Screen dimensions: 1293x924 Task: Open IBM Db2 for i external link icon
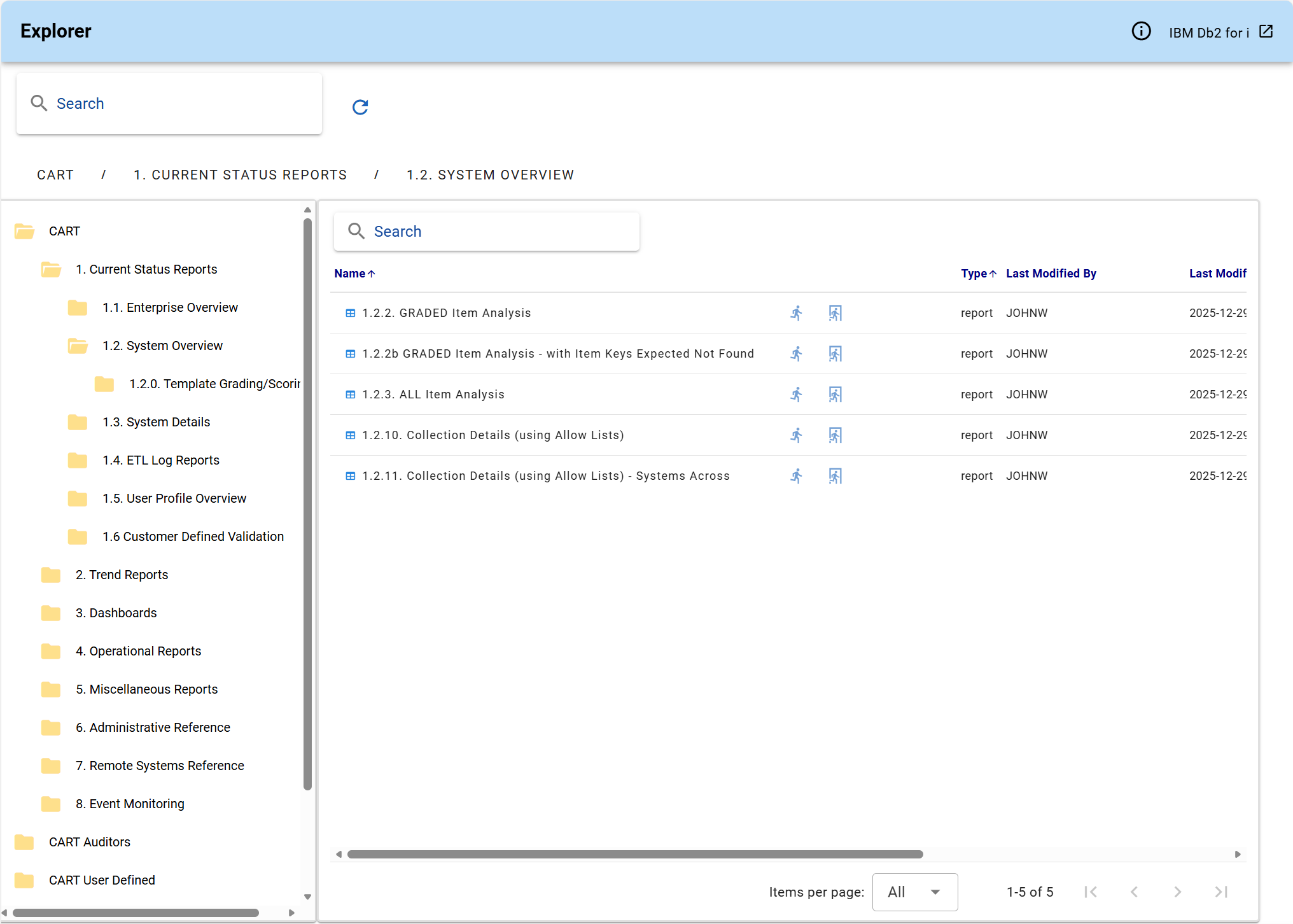pyautogui.click(x=1266, y=31)
